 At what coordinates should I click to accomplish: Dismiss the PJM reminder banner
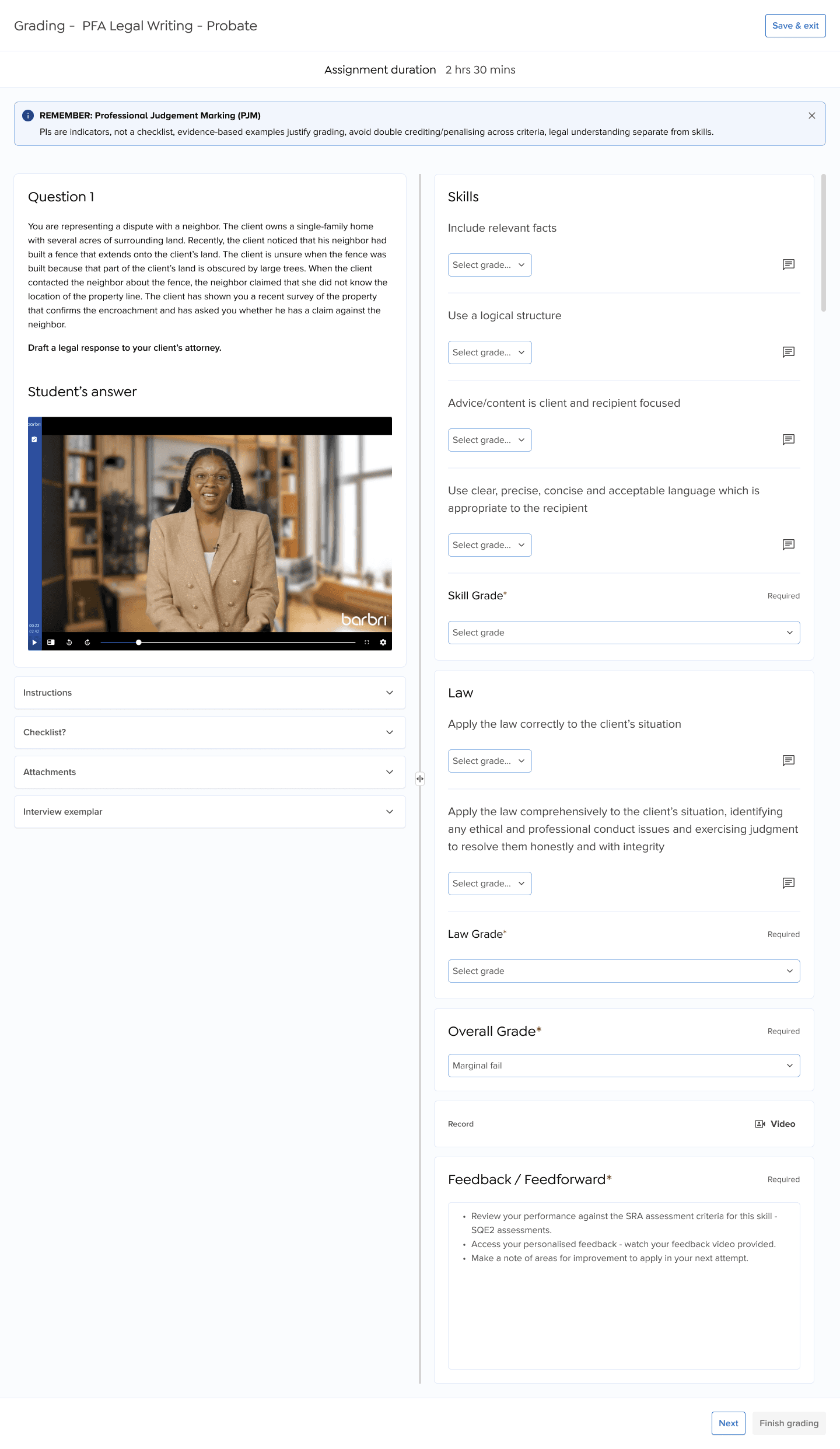click(812, 116)
